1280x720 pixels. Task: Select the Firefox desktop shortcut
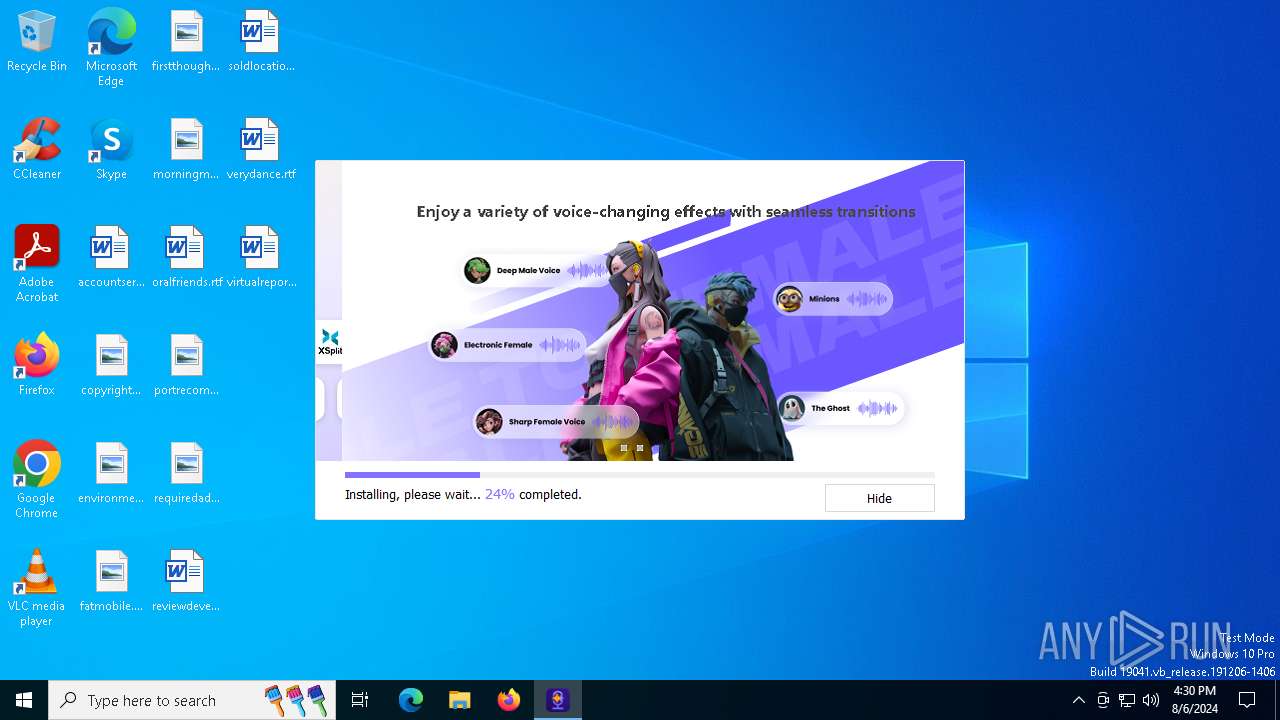click(x=37, y=365)
